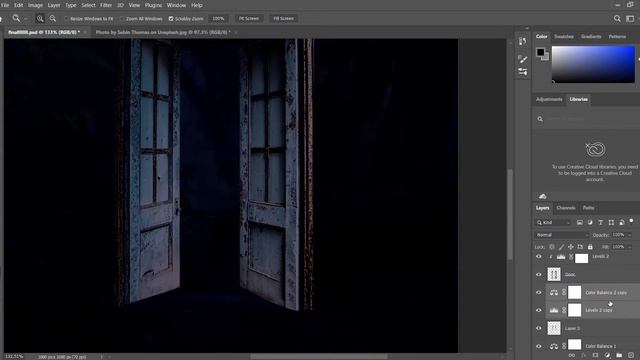
Task: Filter layers by adjustment layers icon
Action: click(x=590, y=222)
